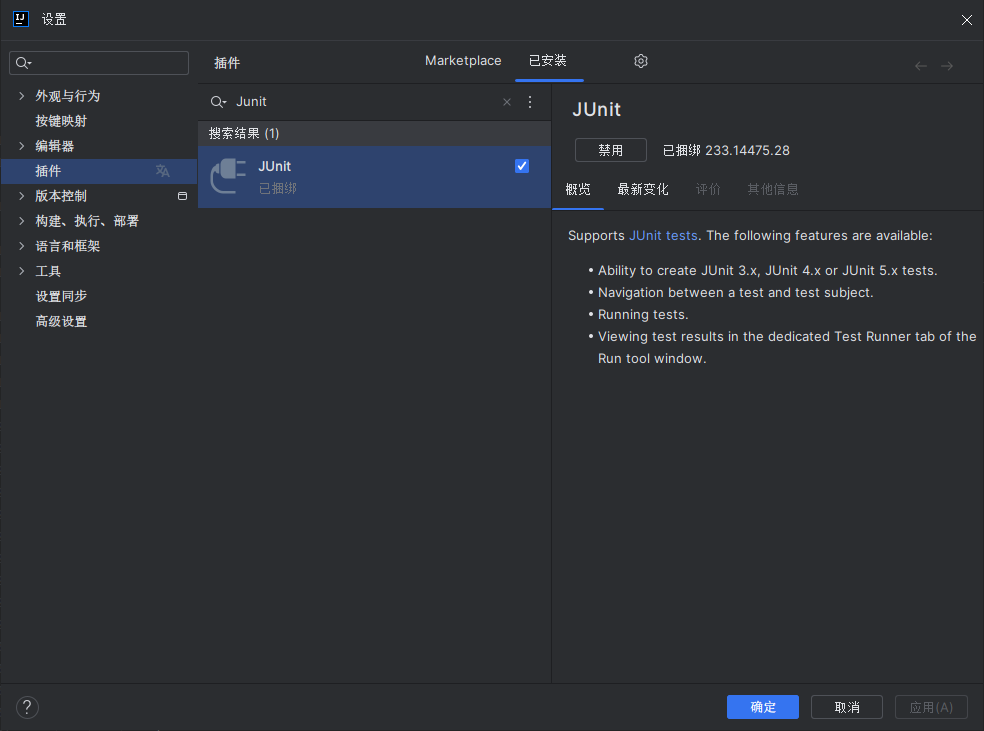984x731 pixels.
Task: Select 高级设置 in the settings tree
Action: click(x=61, y=321)
